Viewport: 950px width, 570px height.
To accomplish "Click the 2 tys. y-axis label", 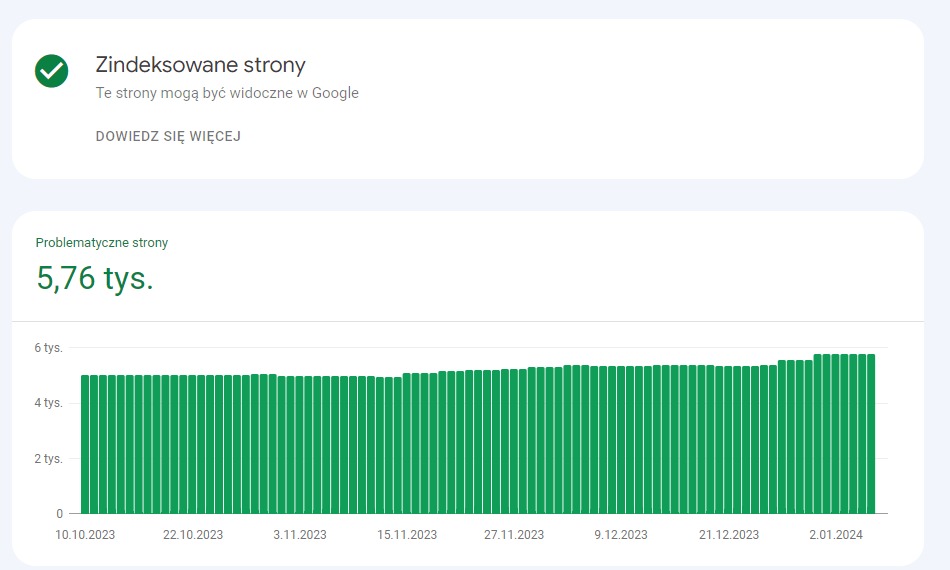I will pyautogui.click(x=48, y=459).
